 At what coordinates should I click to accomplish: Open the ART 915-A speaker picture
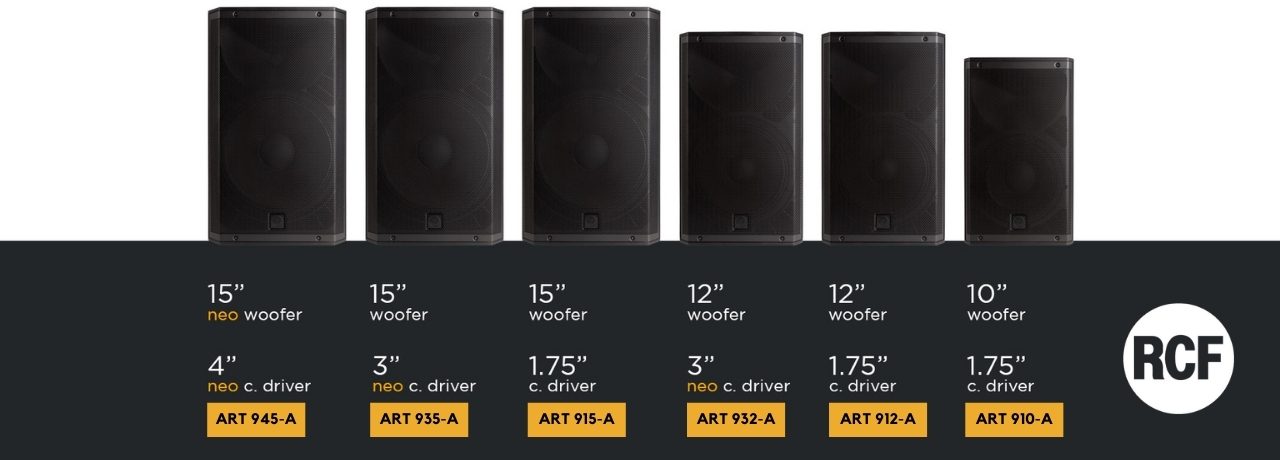[591, 125]
